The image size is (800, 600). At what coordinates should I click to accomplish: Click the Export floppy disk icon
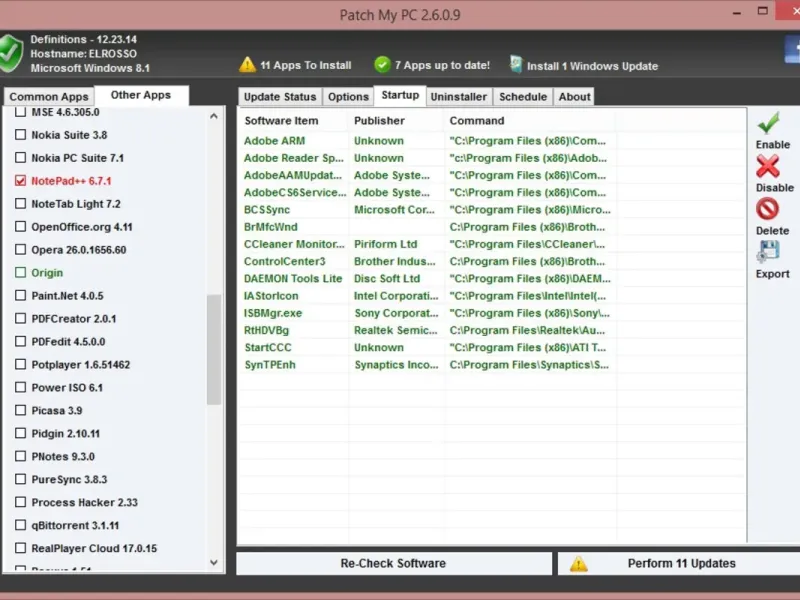tap(768, 252)
